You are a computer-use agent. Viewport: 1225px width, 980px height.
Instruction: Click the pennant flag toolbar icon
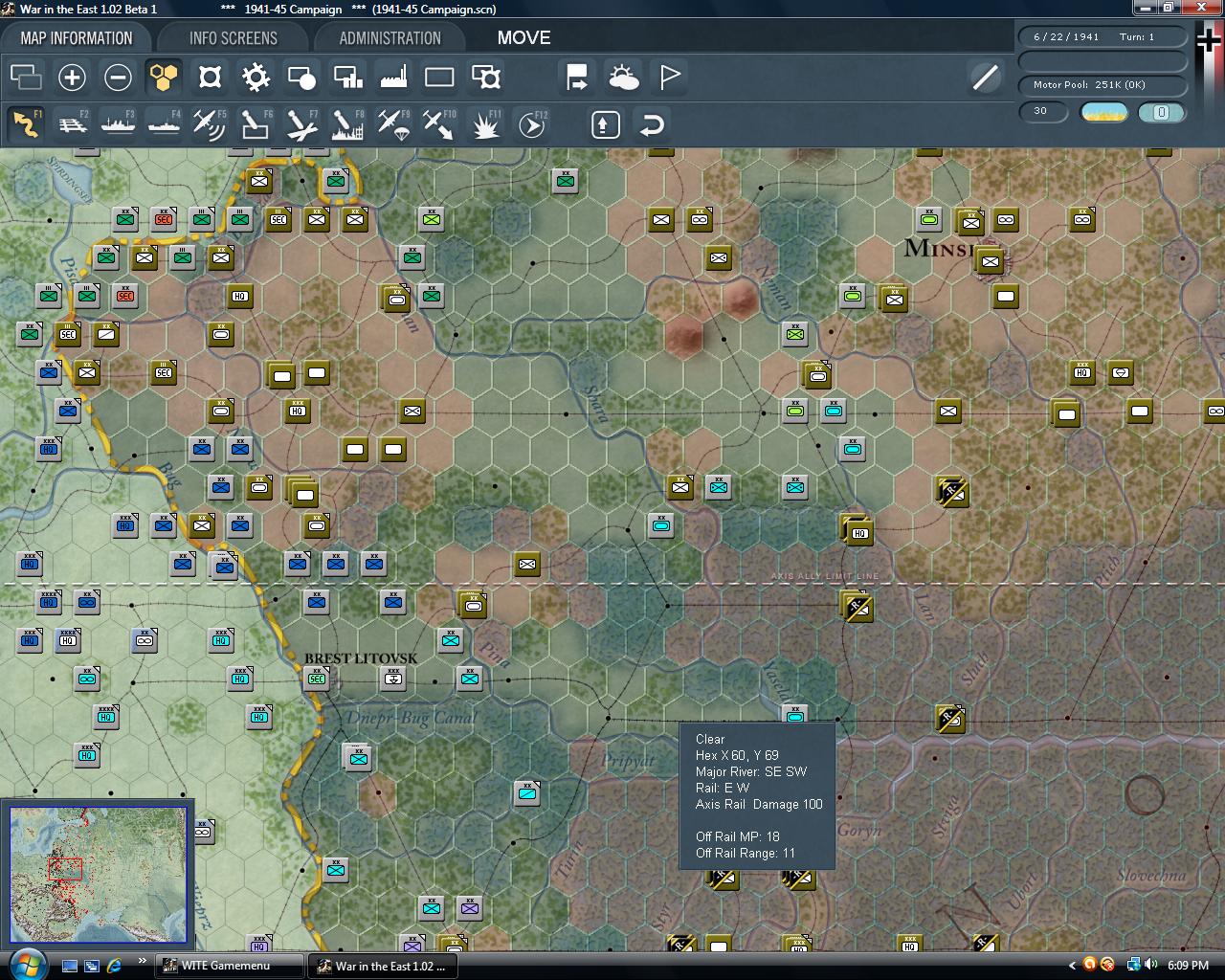pos(670,77)
